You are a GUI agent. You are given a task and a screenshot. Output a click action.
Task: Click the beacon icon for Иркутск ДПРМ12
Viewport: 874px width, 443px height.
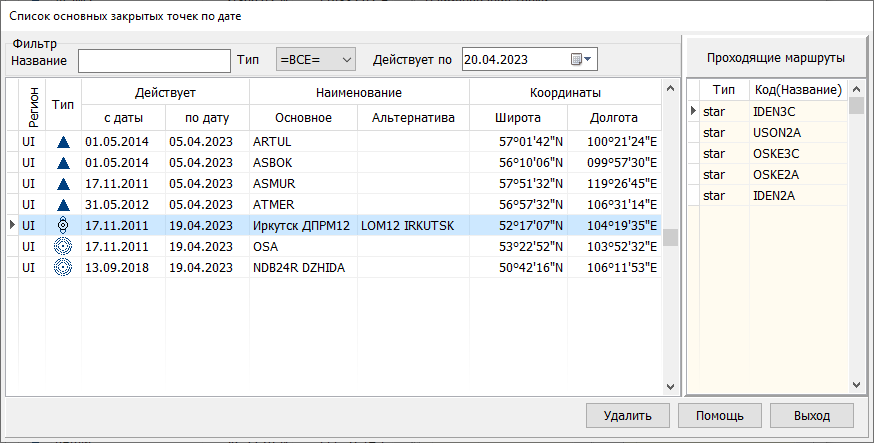(x=63, y=225)
